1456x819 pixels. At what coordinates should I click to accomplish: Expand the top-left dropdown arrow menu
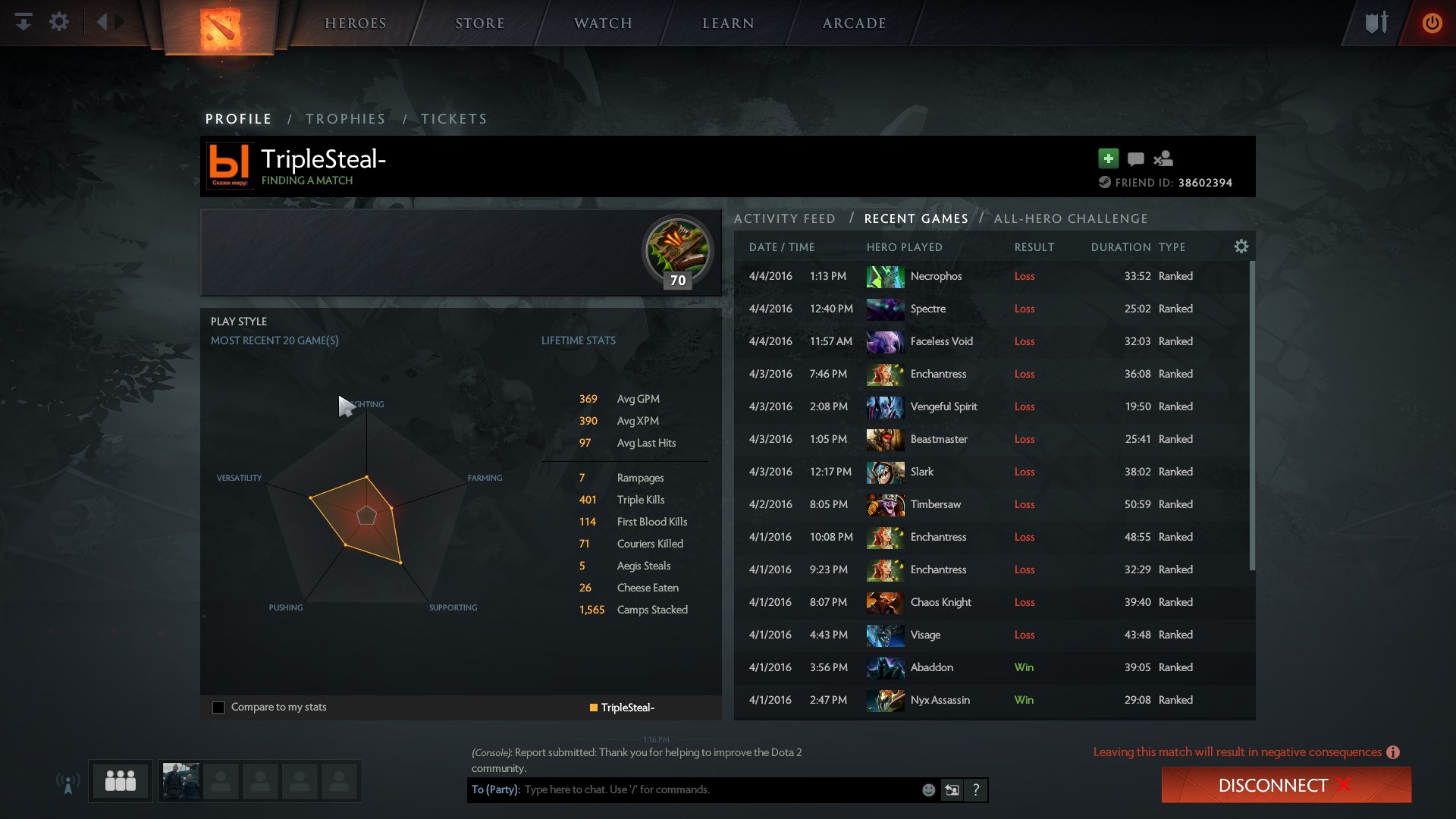(x=24, y=22)
